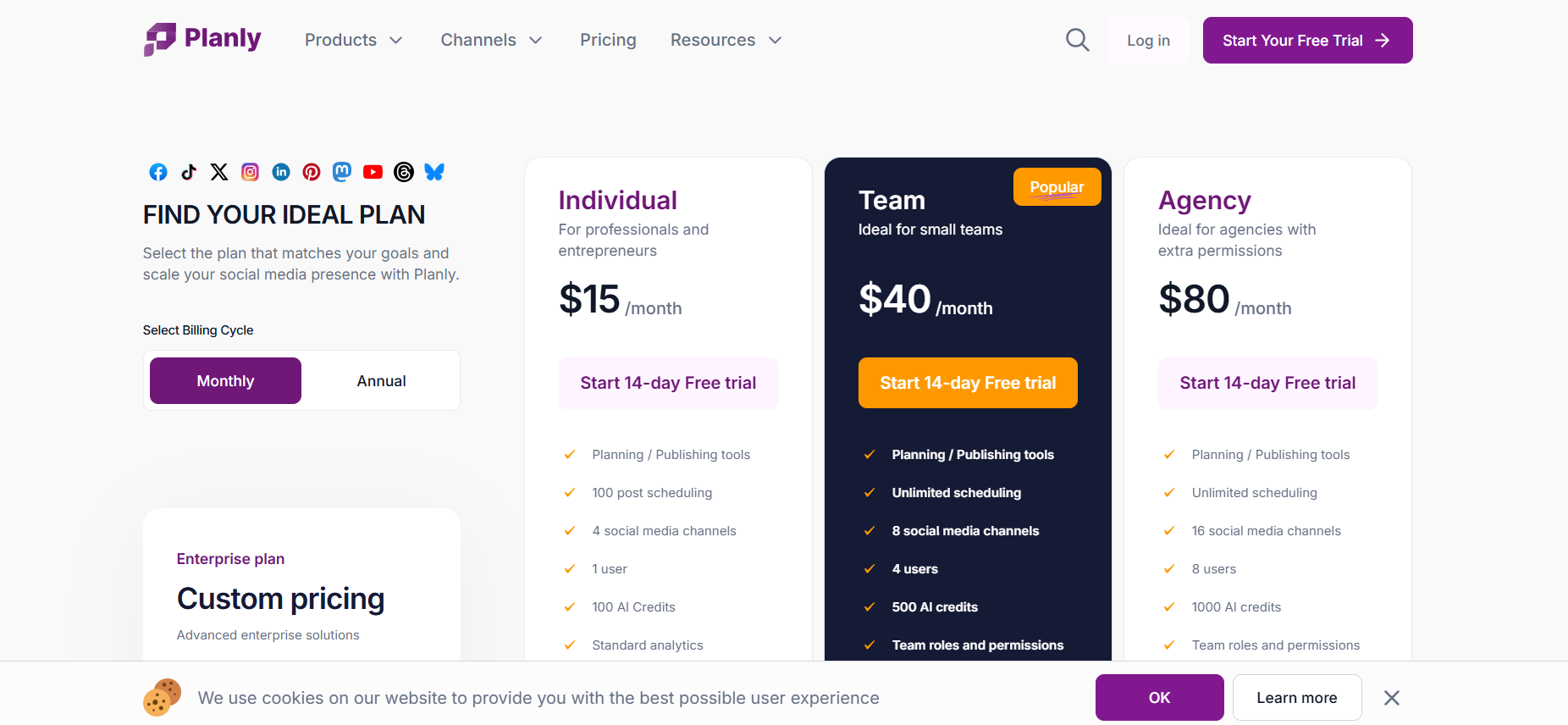Expand the Products dropdown menu
The width and height of the screenshot is (1568, 725).
click(x=353, y=40)
